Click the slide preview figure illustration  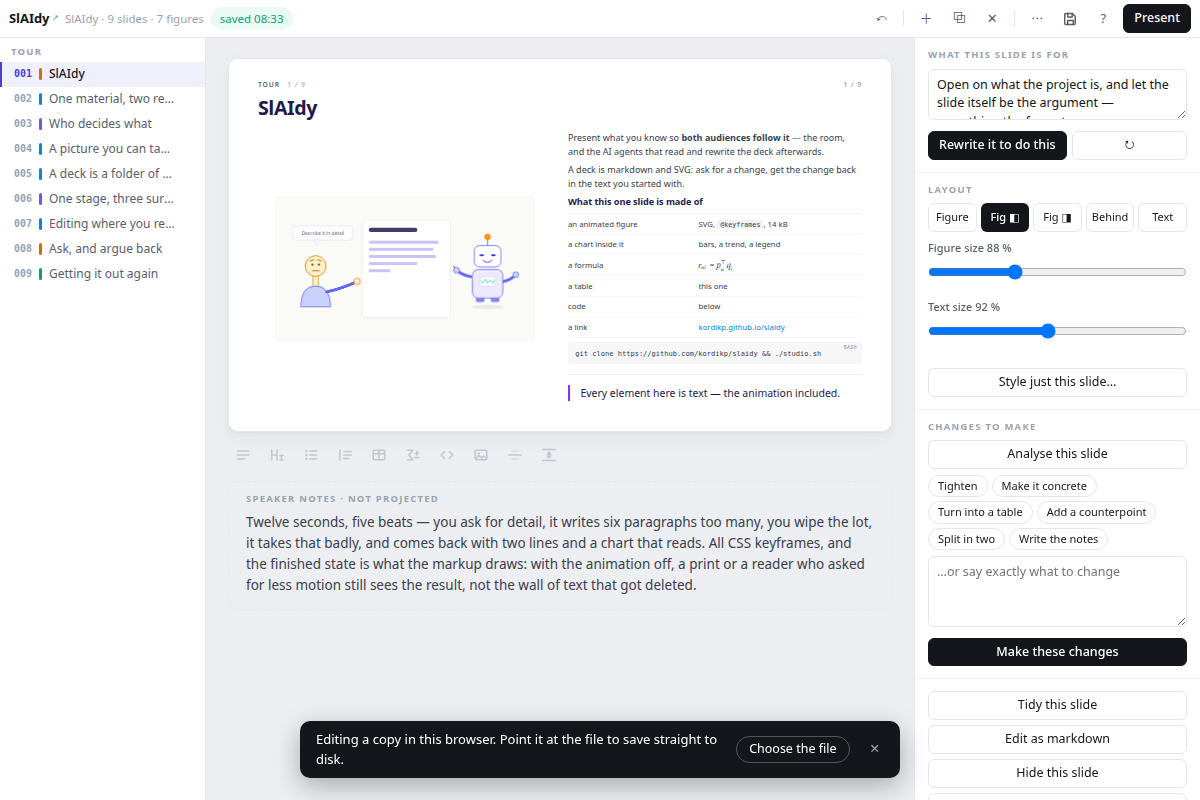(405, 269)
